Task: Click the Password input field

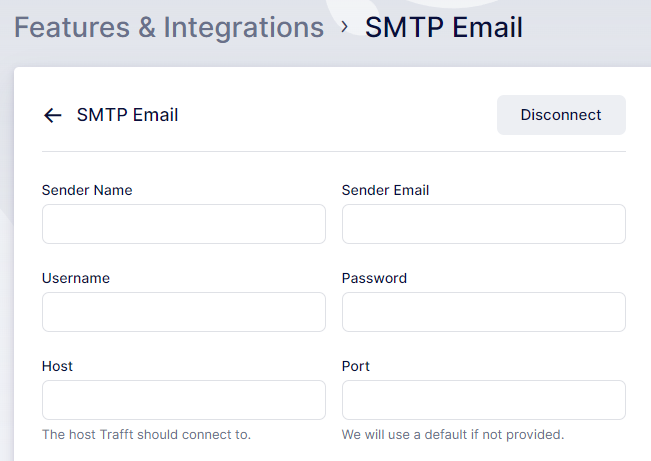Action: click(x=484, y=312)
